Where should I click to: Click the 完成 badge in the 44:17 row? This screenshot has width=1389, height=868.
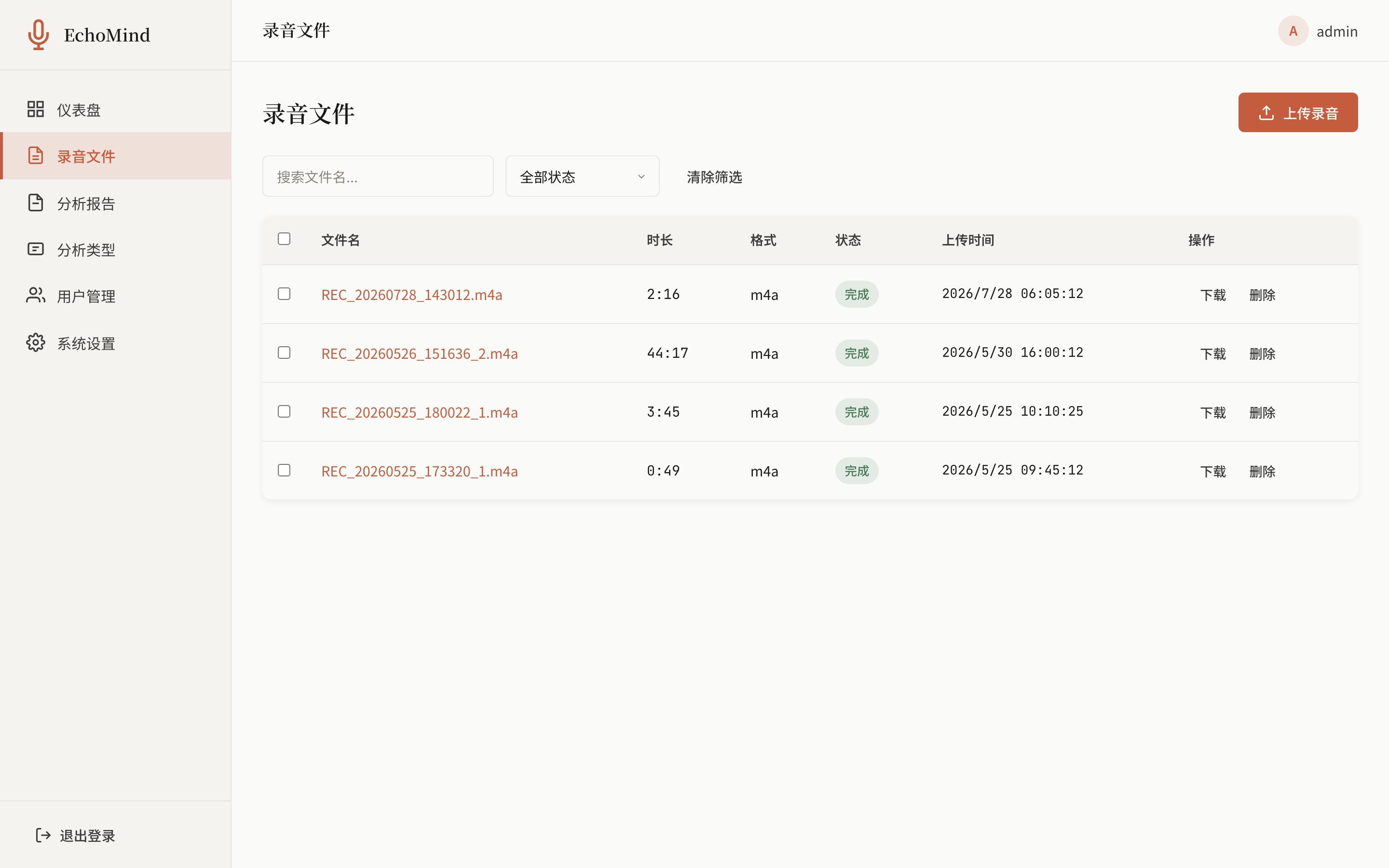[857, 353]
